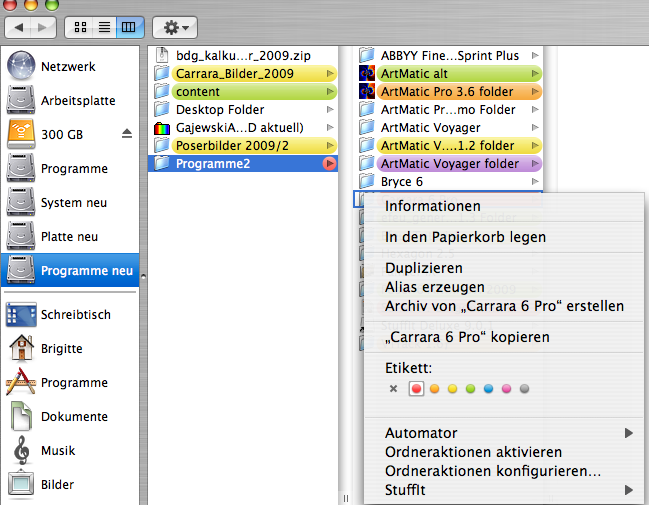The width and height of the screenshot is (649, 505).
Task: Expand Desktop Folder arrow
Action: point(330,110)
